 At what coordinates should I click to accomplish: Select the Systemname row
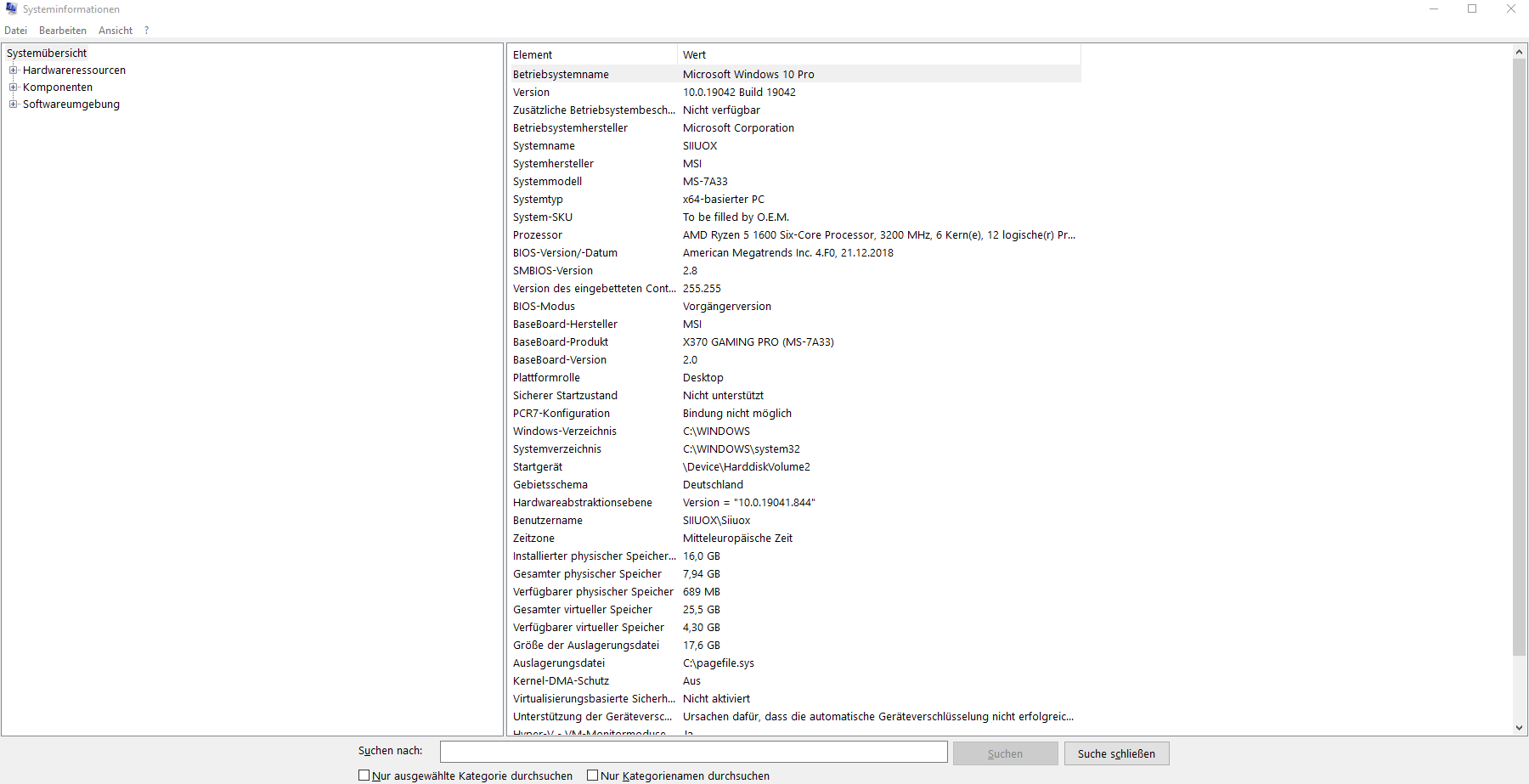click(794, 146)
